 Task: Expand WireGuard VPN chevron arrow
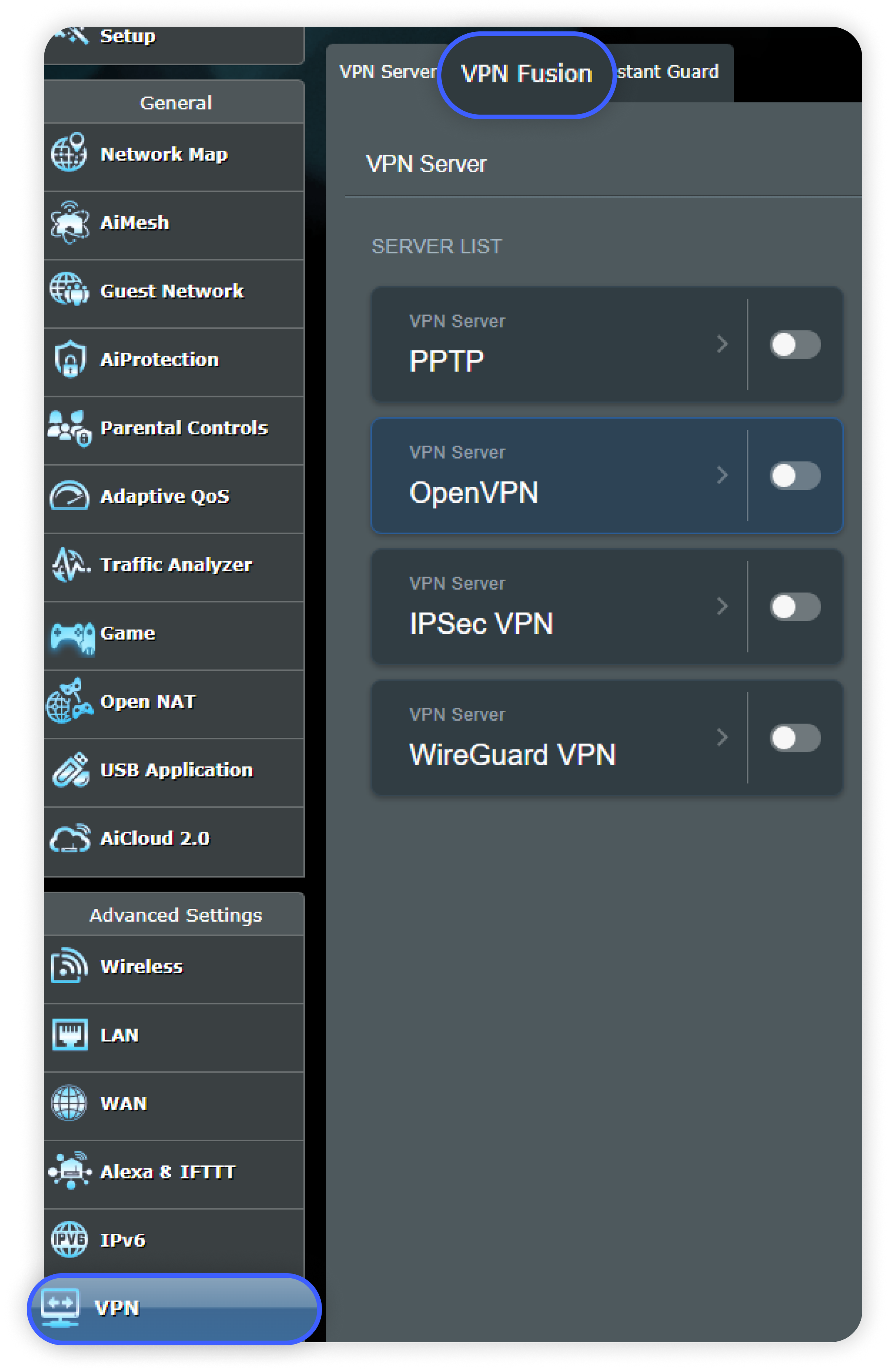point(722,737)
